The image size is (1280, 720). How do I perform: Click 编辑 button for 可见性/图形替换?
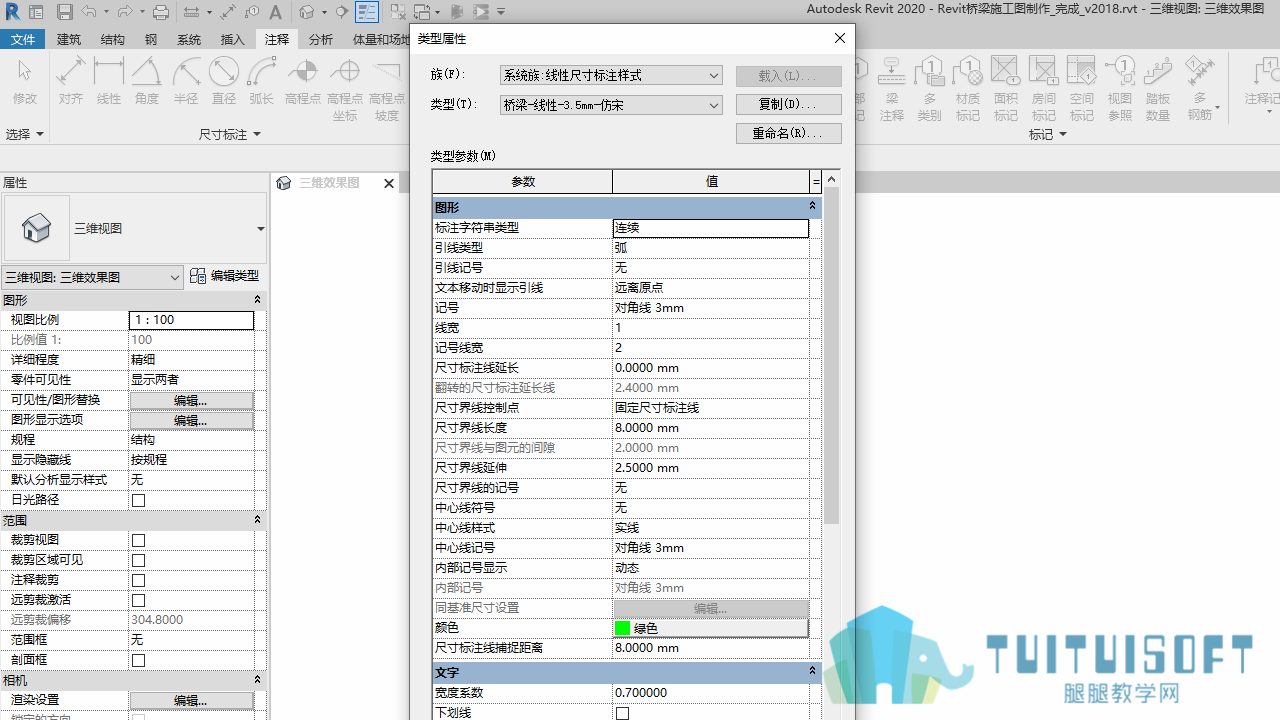[x=191, y=400]
